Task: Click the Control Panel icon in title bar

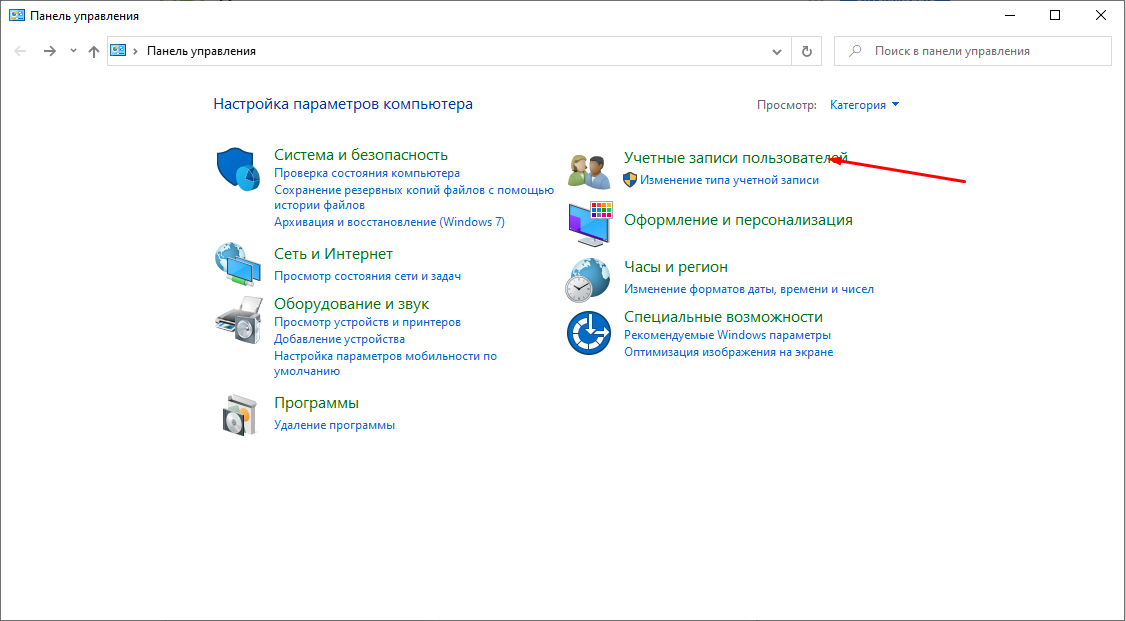Action: pos(17,15)
